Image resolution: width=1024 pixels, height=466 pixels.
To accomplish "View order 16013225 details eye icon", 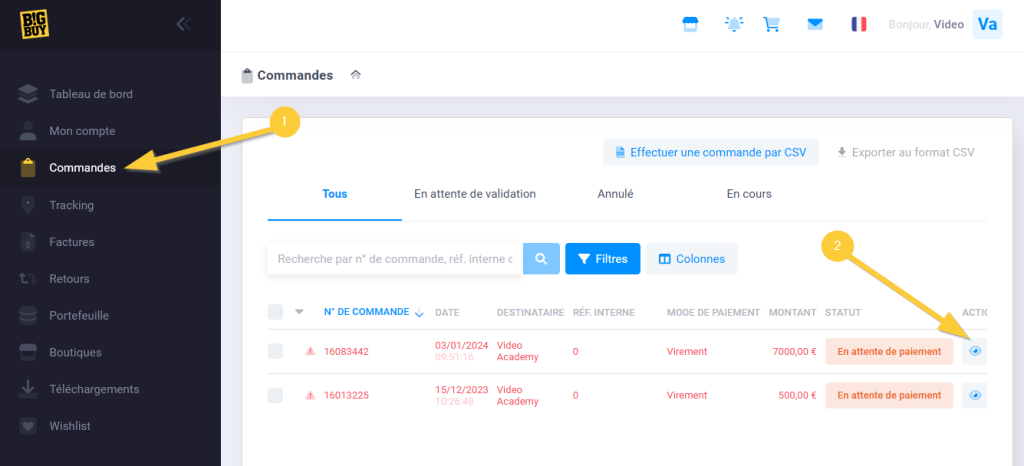I will 975,395.
